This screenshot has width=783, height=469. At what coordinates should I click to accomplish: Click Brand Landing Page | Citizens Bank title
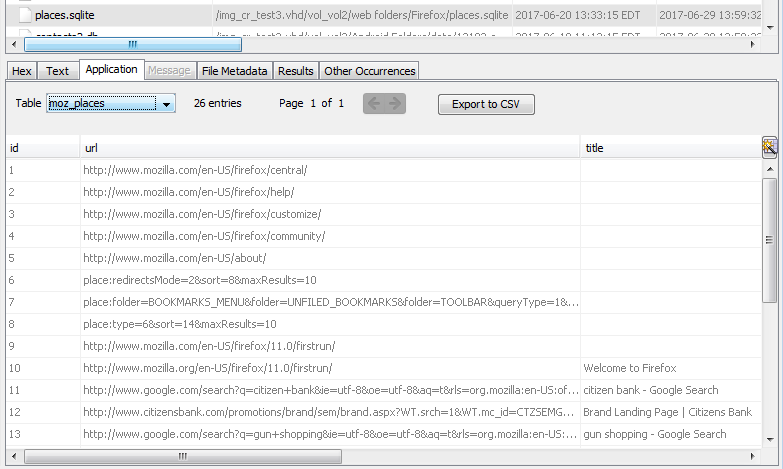point(671,412)
